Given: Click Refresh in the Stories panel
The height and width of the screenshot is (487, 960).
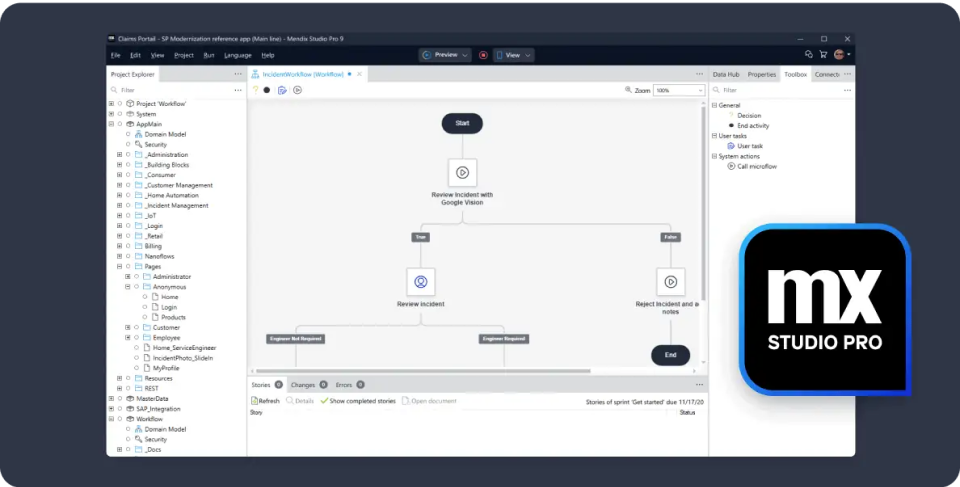Looking at the screenshot, I should point(265,401).
